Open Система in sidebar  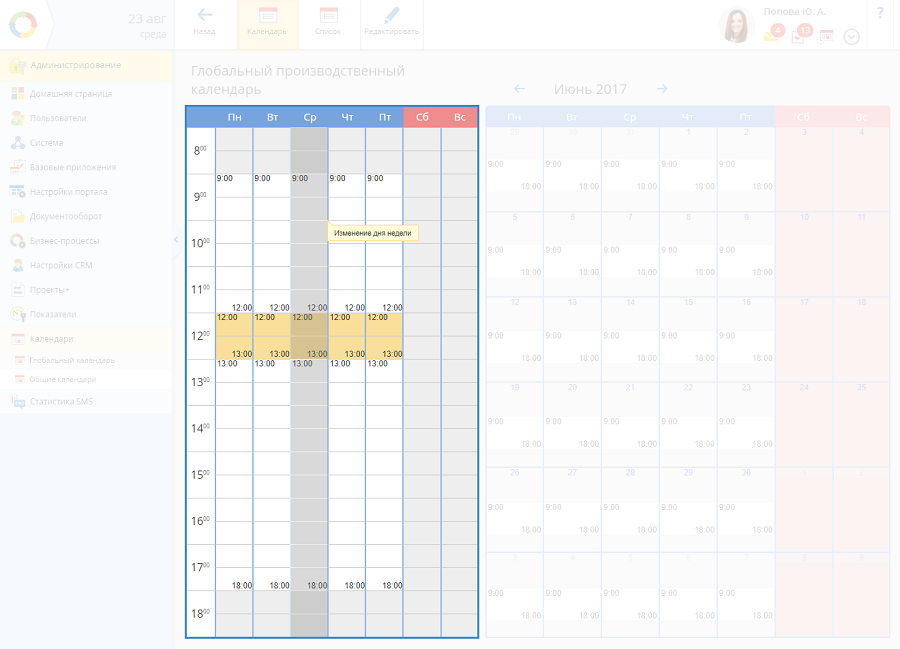pos(86,143)
